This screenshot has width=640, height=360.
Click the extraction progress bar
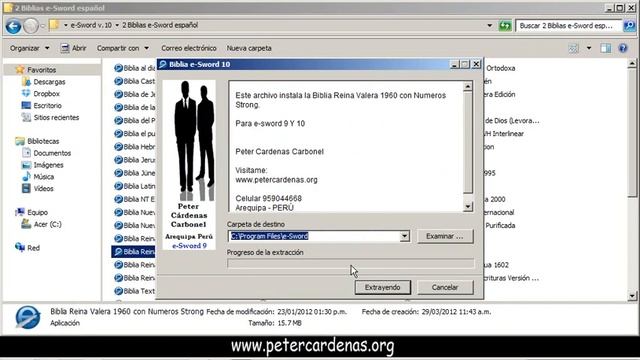tap(351, 263)
